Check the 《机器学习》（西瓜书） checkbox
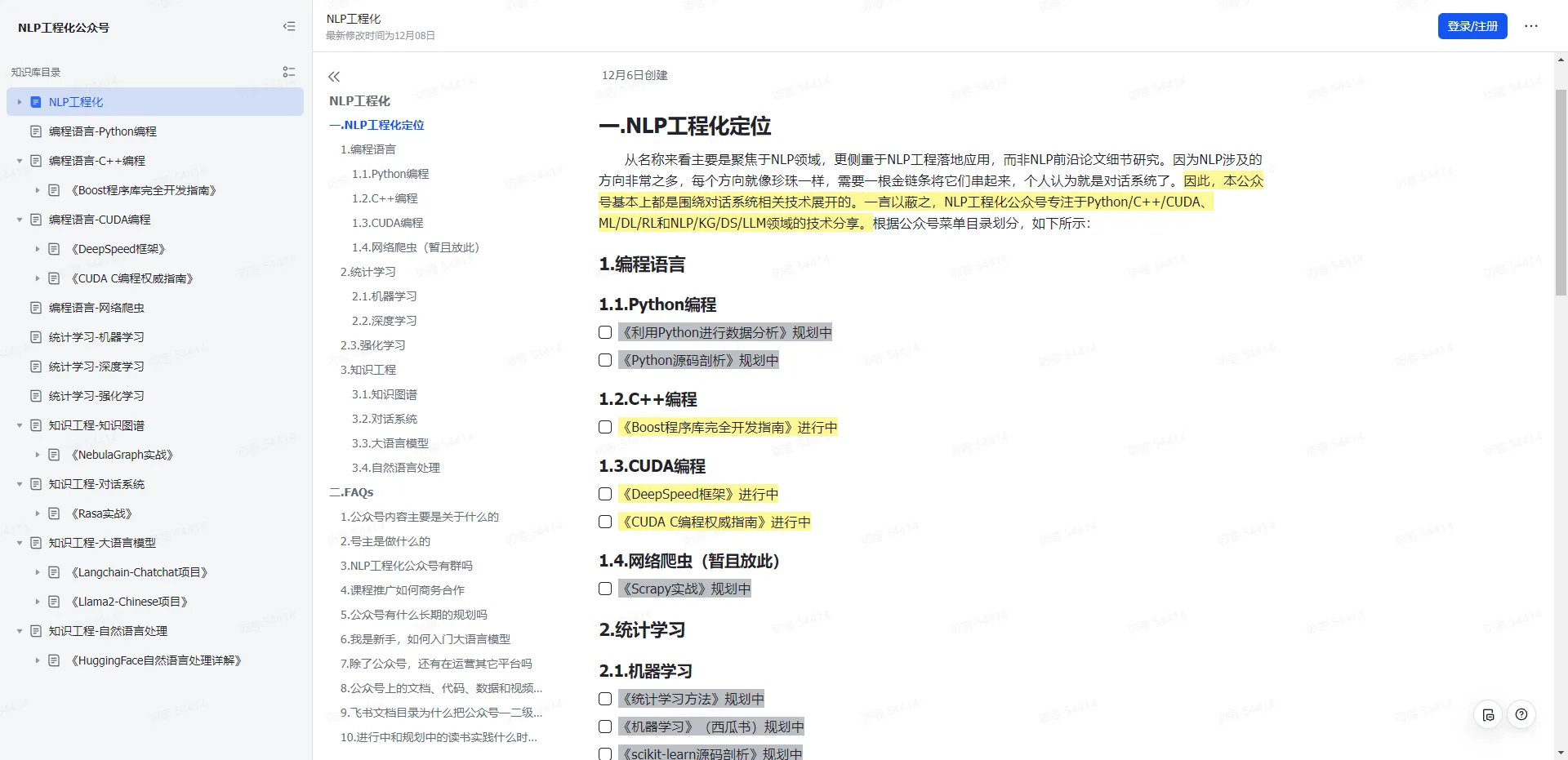This screenshot has height=760, width=1568. click(x=605, y=727)
